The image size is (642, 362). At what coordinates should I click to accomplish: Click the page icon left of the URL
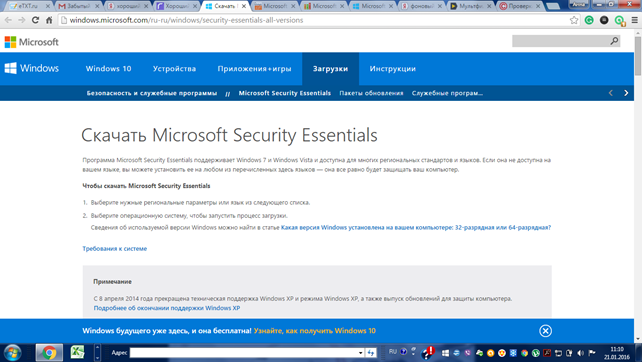pyautogui.click(x=64, y=20)
